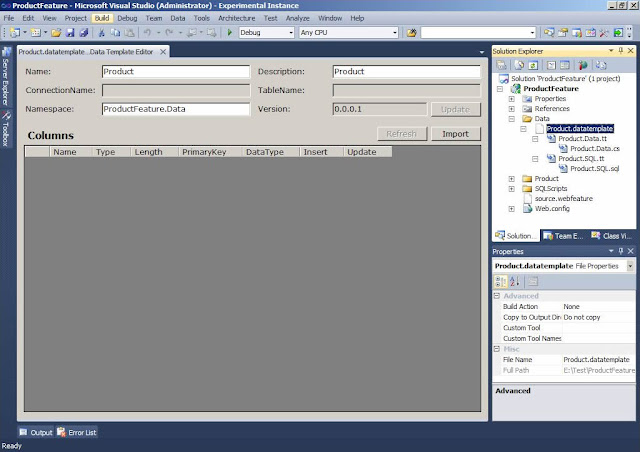
Task: Open the Find combo box dropdown
Action: pyautogui.click(x=532, y=33)
